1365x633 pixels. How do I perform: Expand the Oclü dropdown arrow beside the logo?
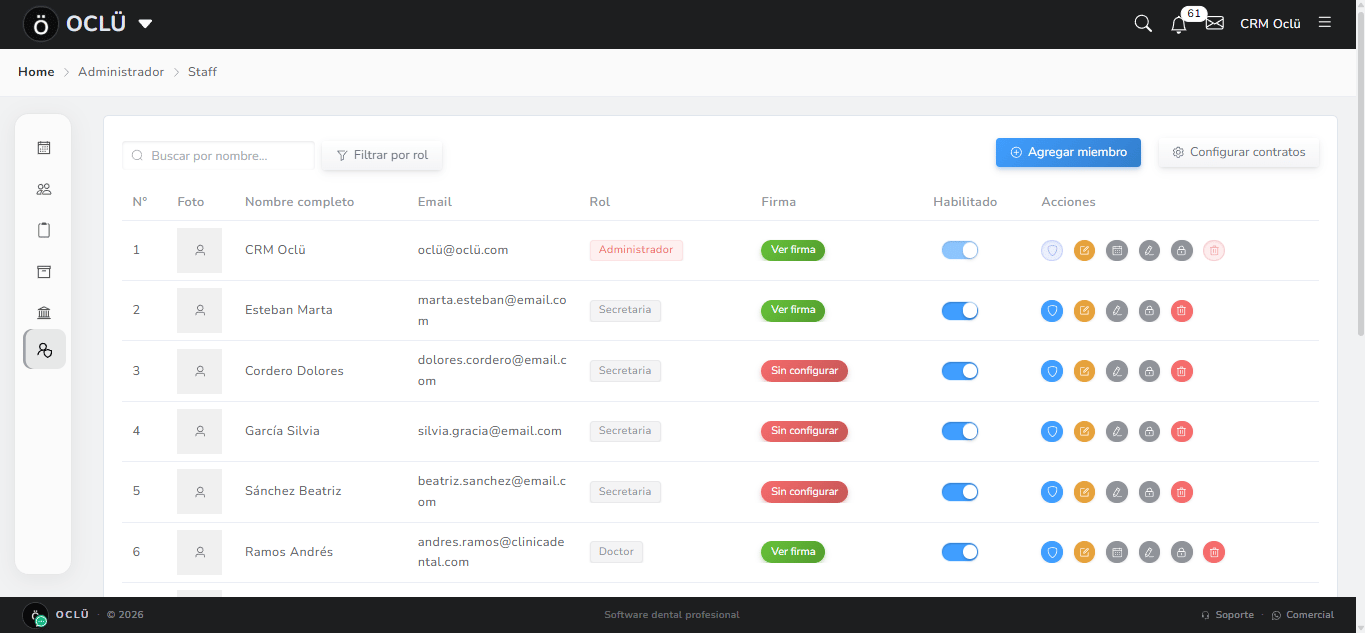145,24
